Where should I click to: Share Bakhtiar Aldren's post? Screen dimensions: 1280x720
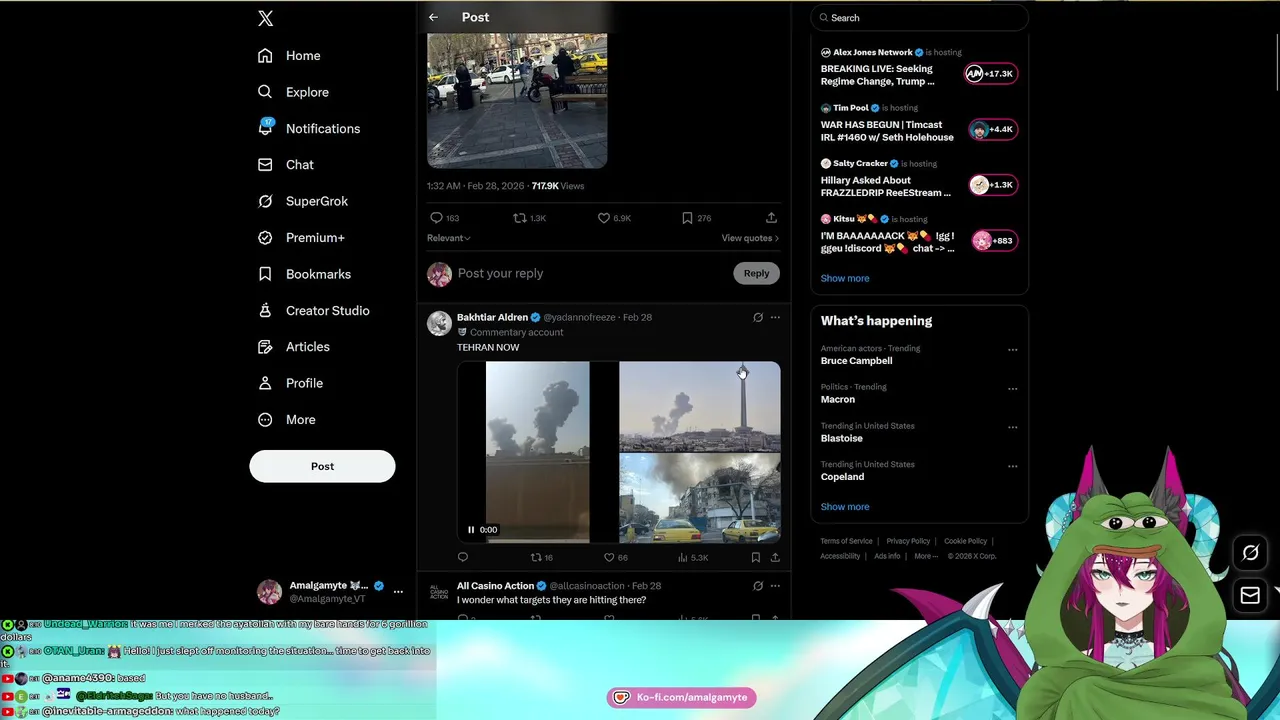(x=775, y=557)
